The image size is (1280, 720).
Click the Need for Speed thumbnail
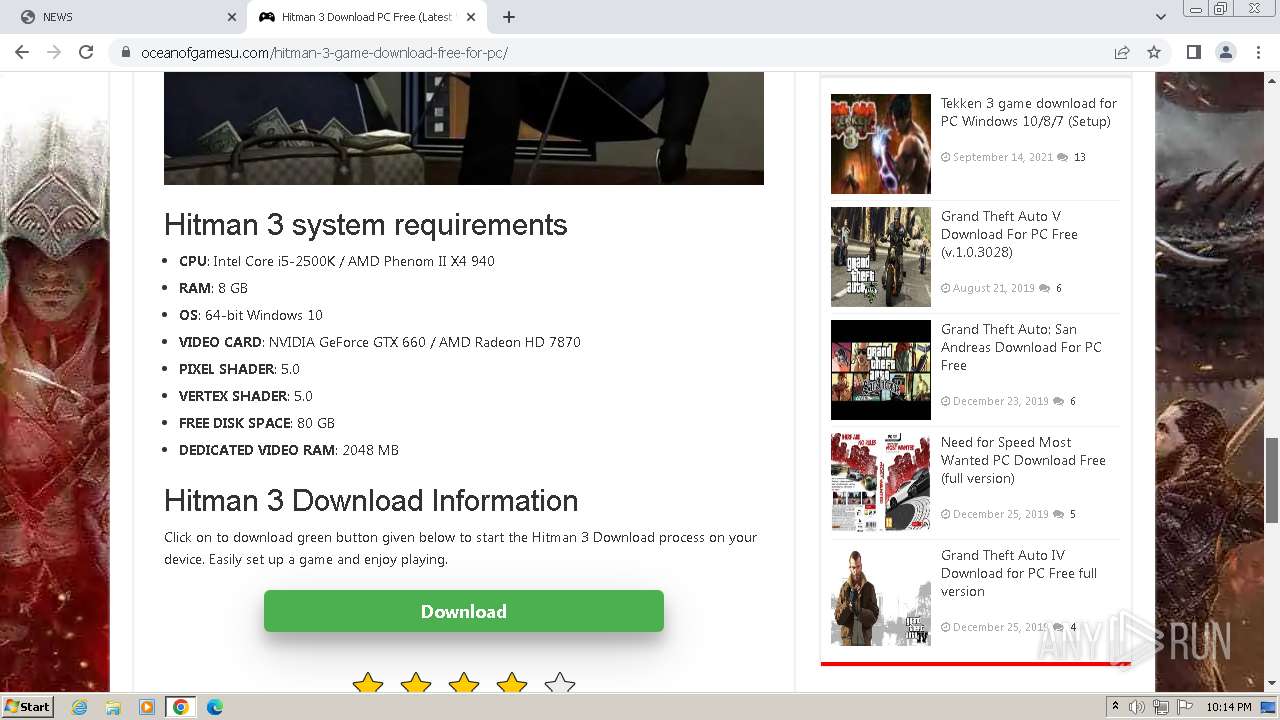coord(881,483)
